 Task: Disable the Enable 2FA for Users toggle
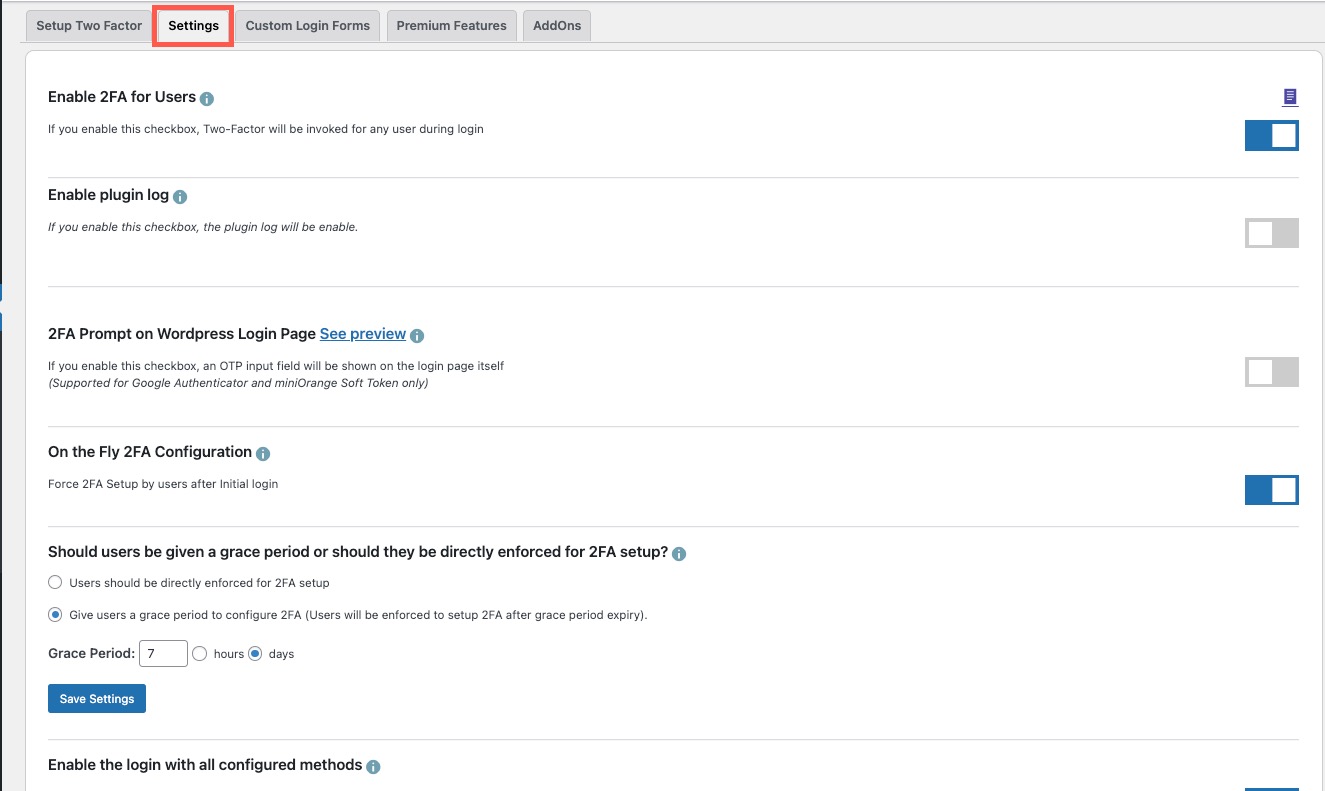tap(1271, 135)
